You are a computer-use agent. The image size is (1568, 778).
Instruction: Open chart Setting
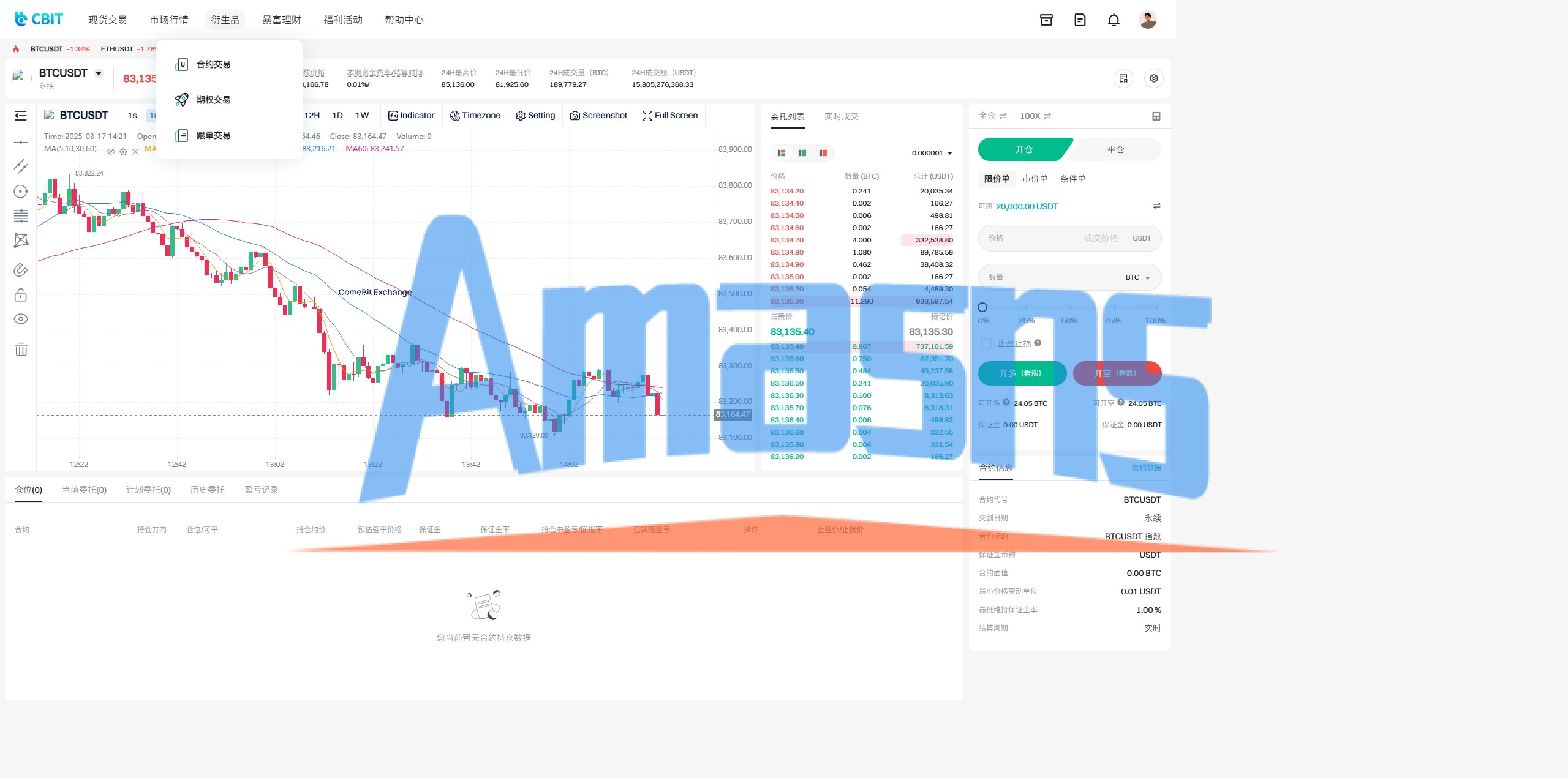coord(535,116)
